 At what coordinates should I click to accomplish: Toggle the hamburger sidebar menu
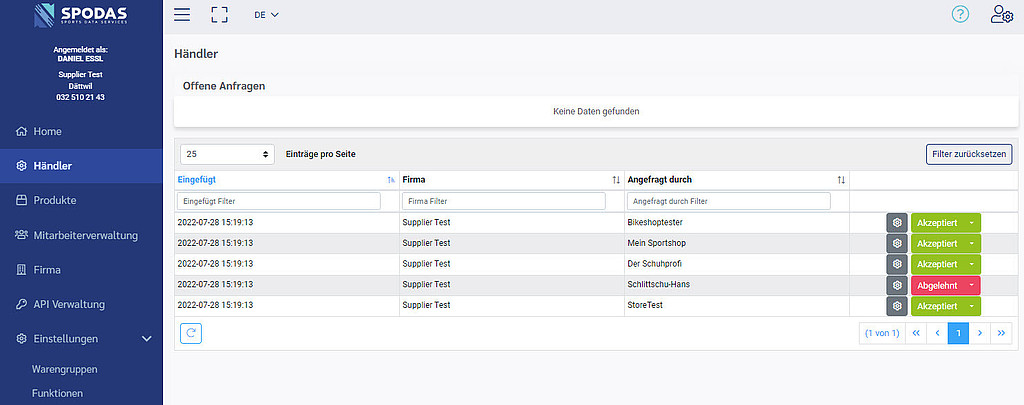(182, 15)
